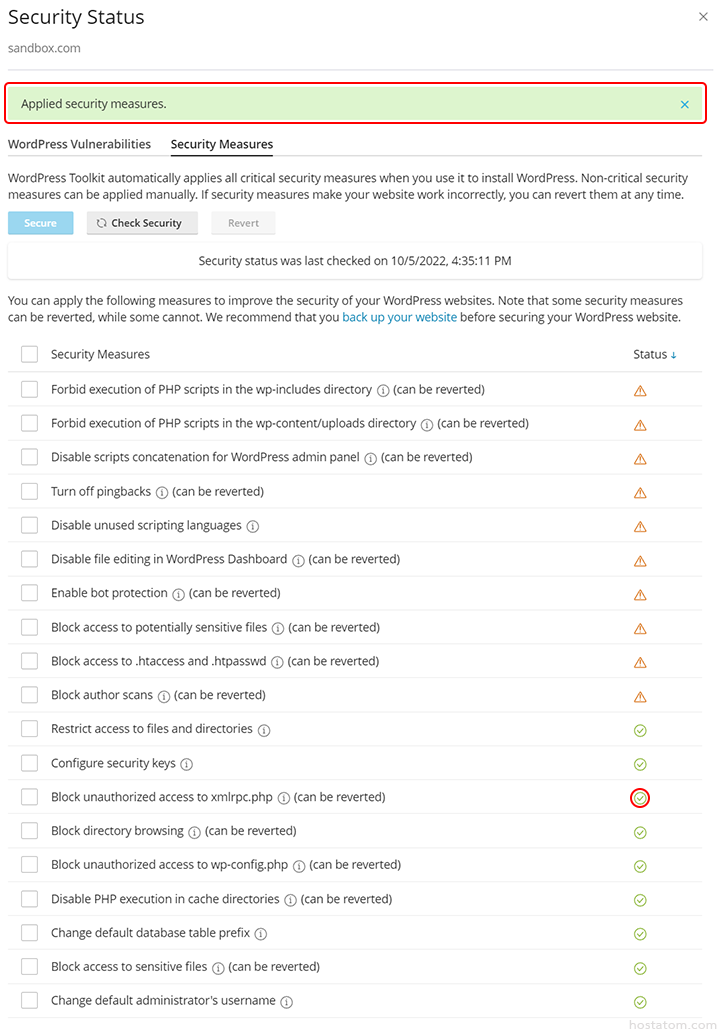
Task: Click warning status icon for Turn off pingbacks
Action: pyautogui.click(x=640, y=492)
